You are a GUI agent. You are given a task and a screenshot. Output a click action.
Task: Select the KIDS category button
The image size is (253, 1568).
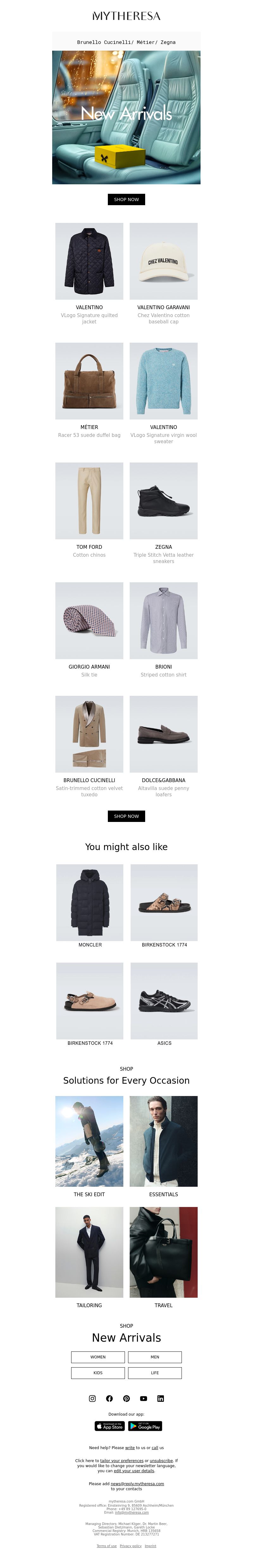(x=98, y=1373)
